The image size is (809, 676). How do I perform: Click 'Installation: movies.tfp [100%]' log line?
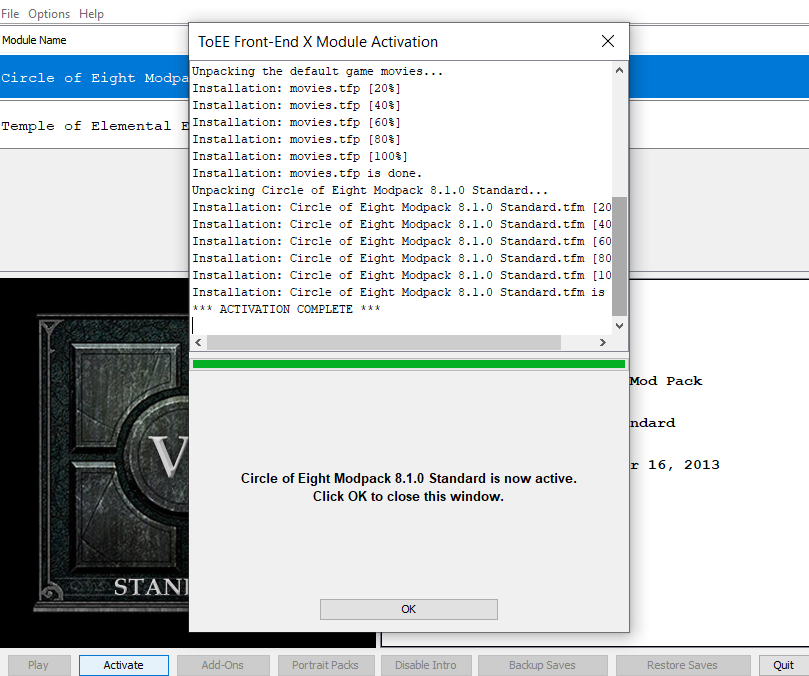300,156
